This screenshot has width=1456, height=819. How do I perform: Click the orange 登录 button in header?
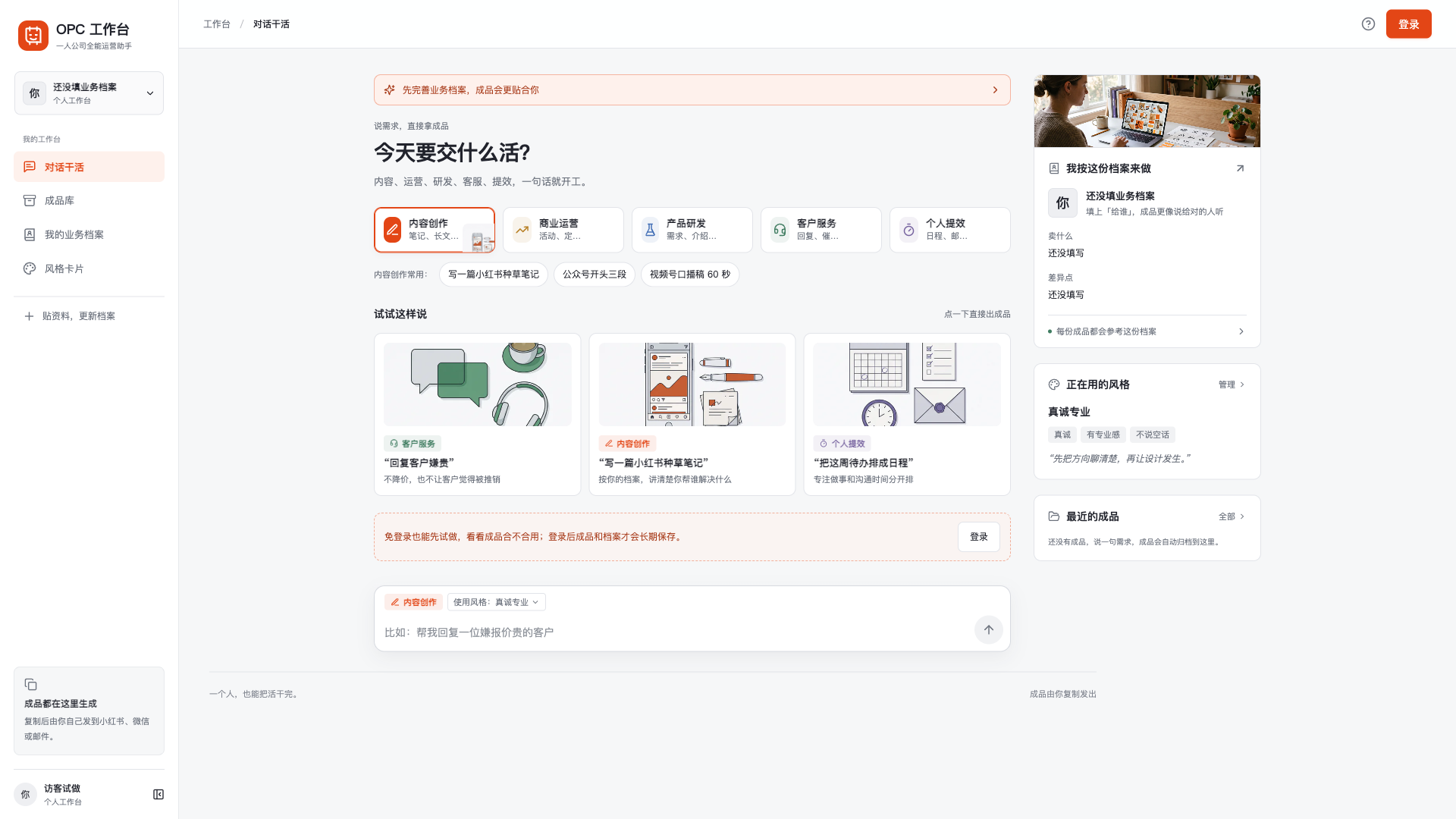(1408, 24)
